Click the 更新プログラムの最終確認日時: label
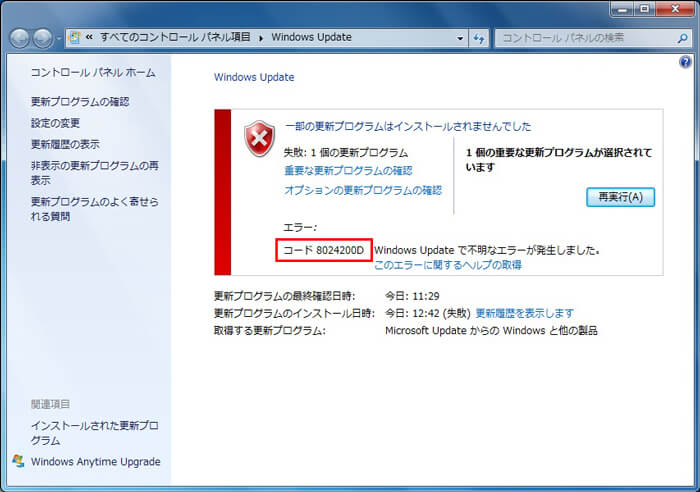This screenshot has height=492, width=700. (x=285, y=296)
